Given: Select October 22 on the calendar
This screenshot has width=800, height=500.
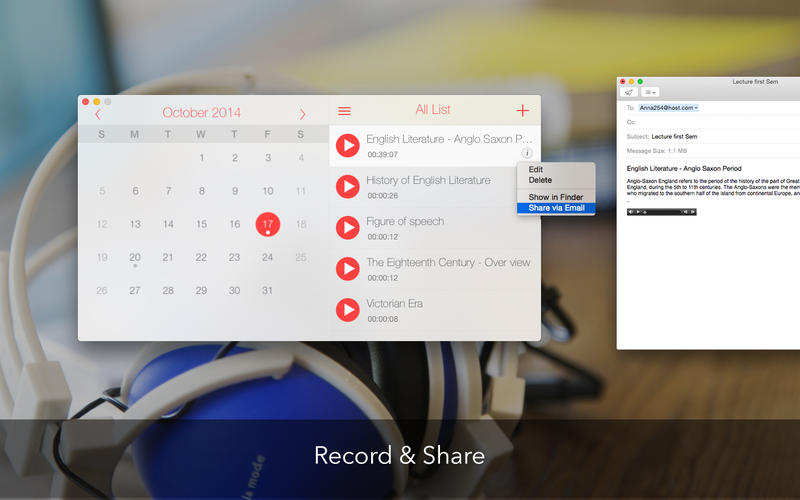Looking at the screenshot, I should click(x=201, y=258).
